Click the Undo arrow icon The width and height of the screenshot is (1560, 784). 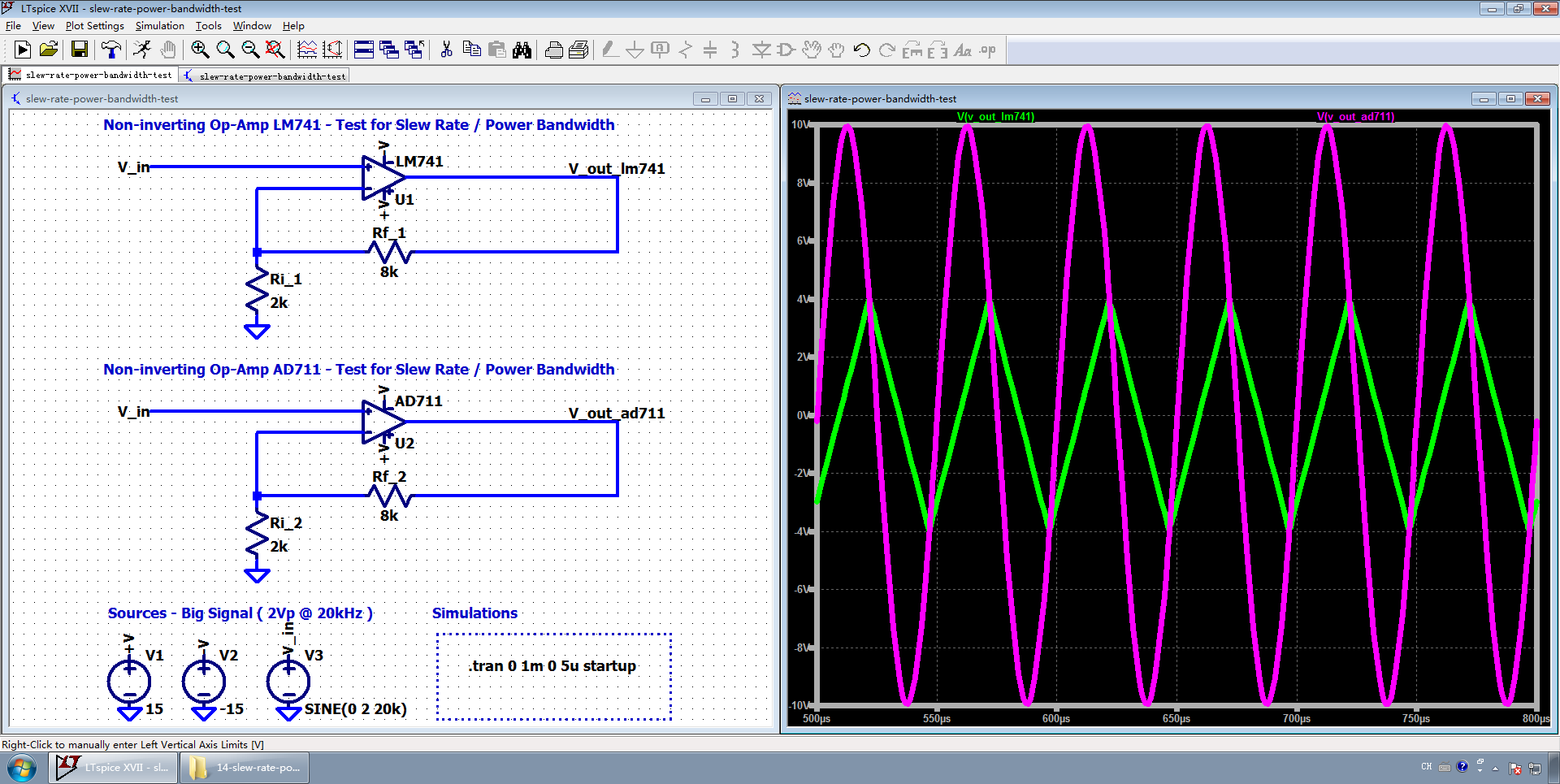tap(862, 50)
